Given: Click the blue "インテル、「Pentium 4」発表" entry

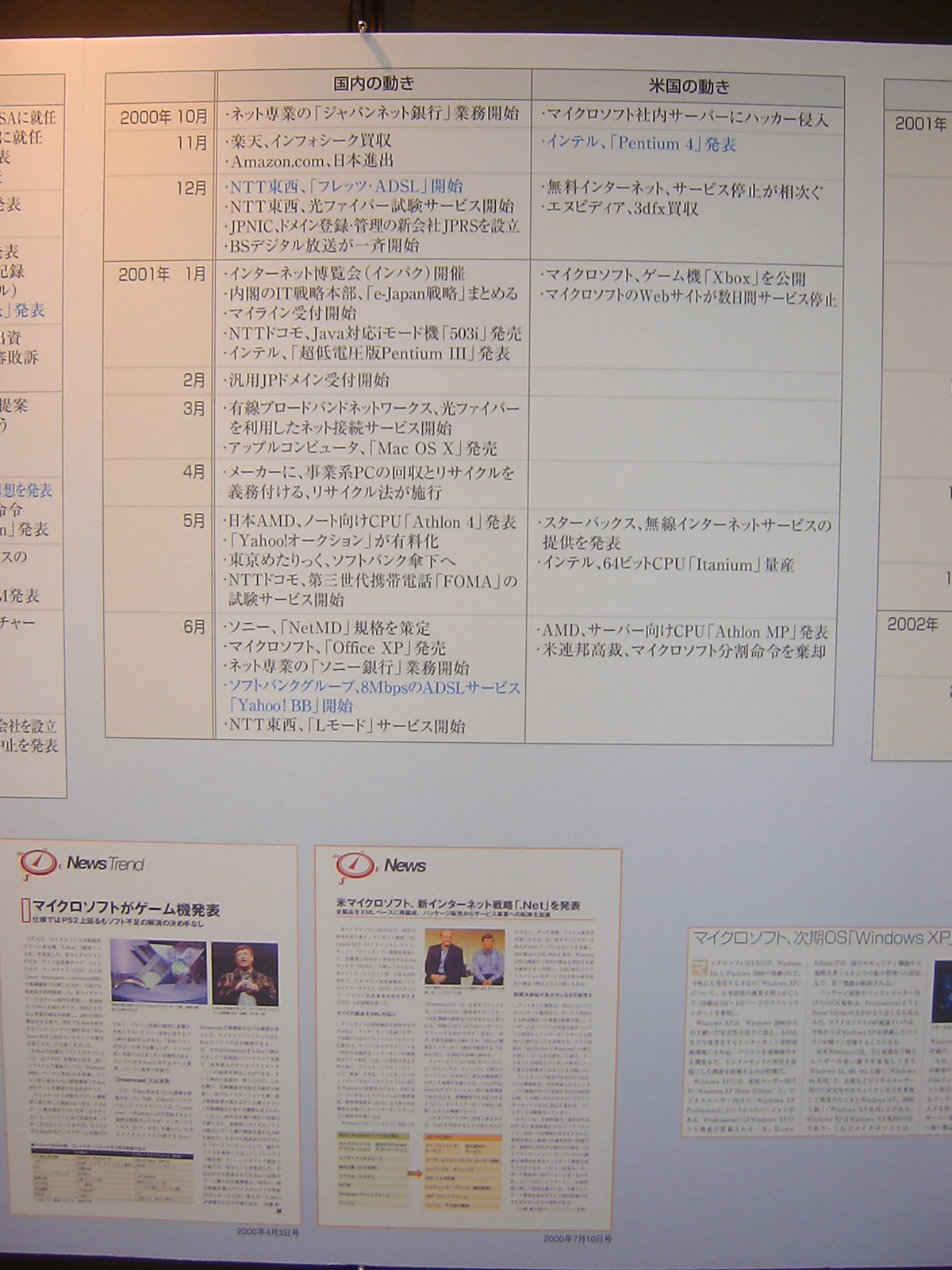Looking at the screenshot, I should pos(638,144).
